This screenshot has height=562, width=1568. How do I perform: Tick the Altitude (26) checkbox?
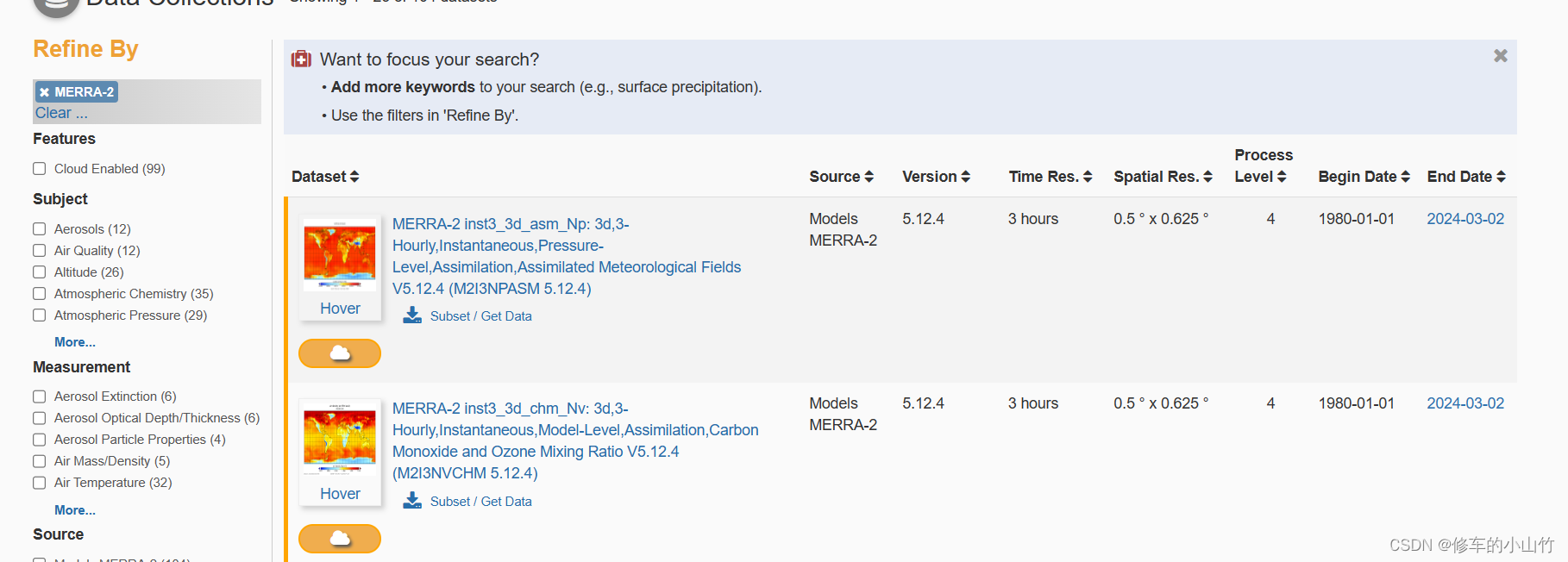click(39, 272)
